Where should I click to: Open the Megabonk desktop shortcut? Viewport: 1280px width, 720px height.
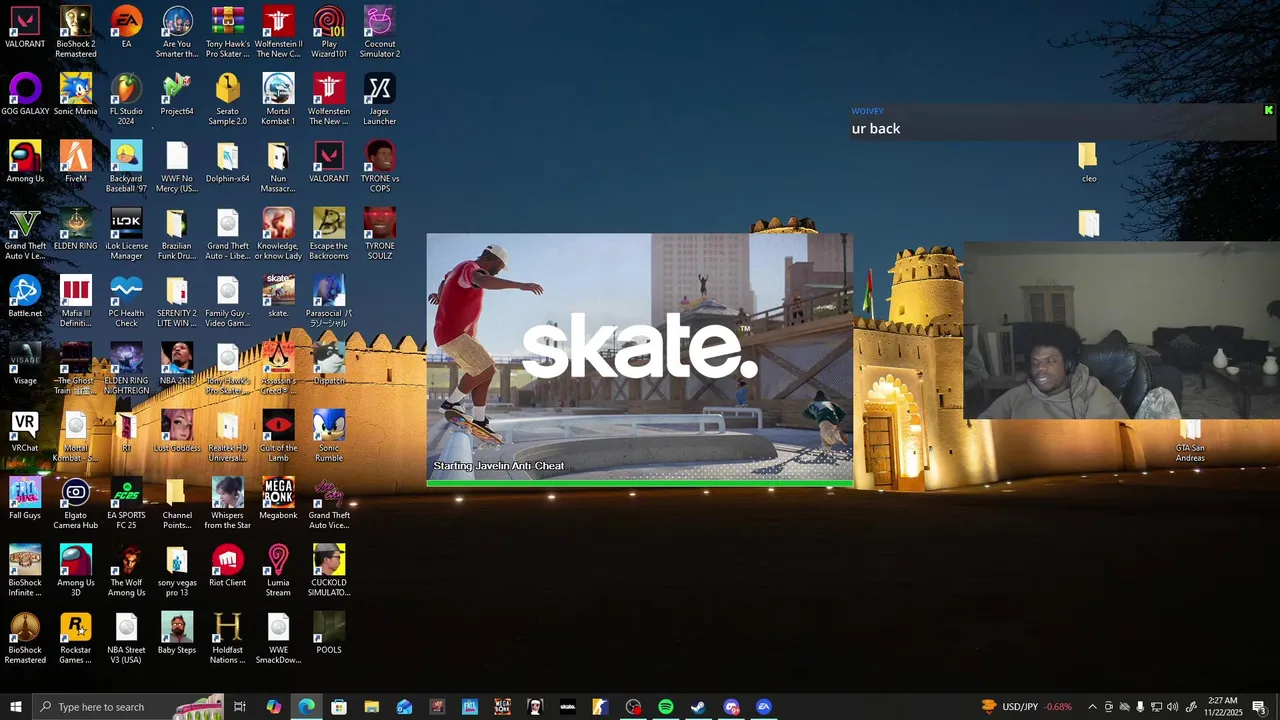pyautogui.click(x=278, y=497)
